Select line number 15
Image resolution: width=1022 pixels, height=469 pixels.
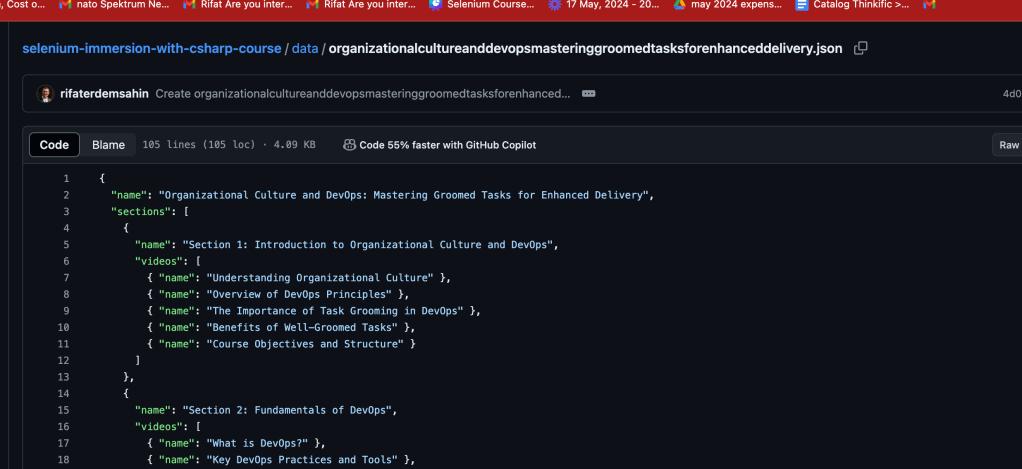63,410
